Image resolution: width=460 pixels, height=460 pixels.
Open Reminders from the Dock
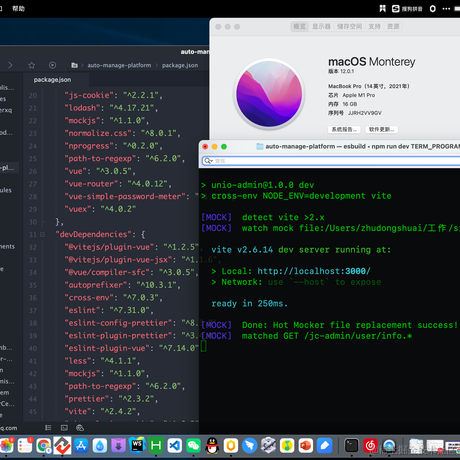click(x=25, y=446)
